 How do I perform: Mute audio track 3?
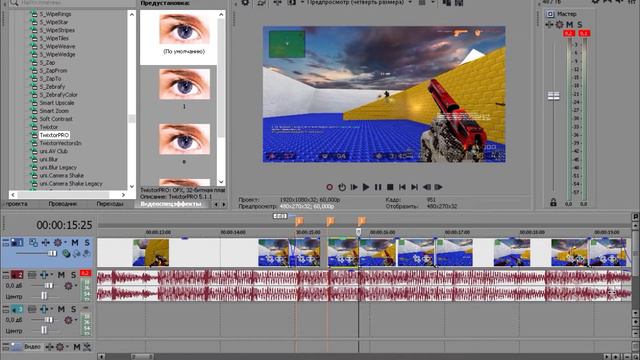click(61, 309)
